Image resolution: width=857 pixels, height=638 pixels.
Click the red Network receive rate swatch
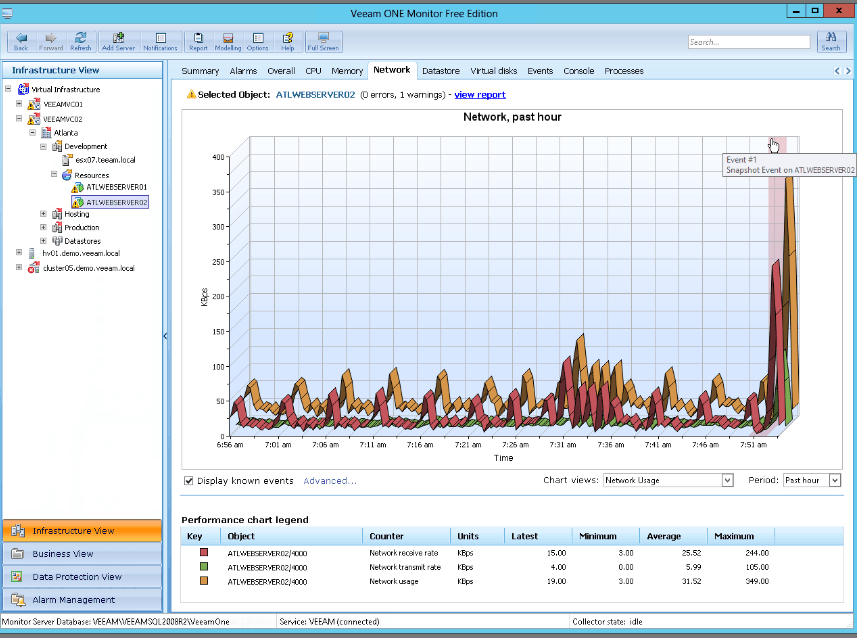(204, 553)
